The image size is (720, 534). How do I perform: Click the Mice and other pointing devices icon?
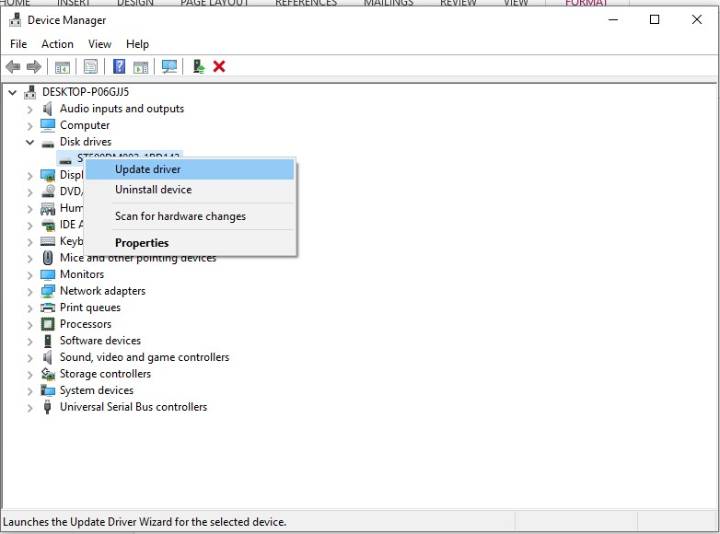tap(48, 258)
